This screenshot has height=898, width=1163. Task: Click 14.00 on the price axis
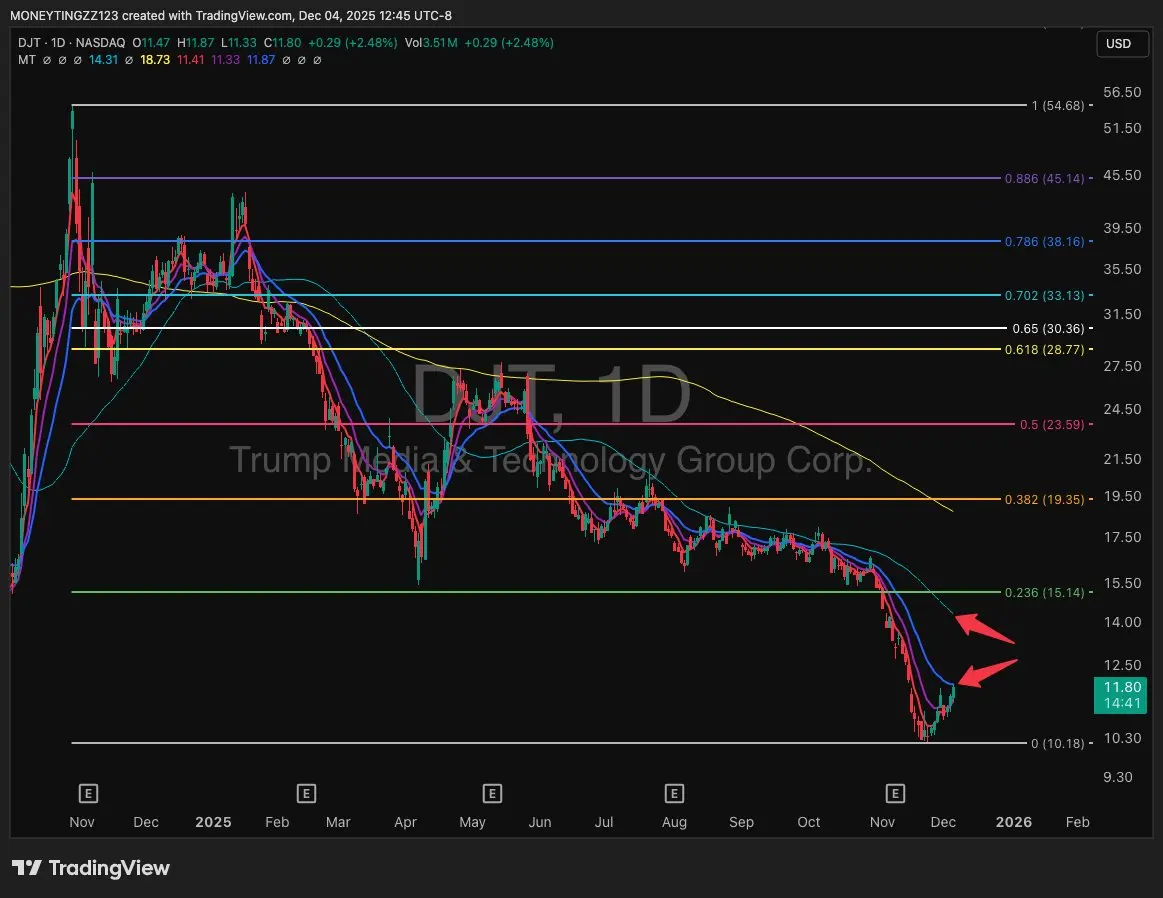coord(1122,623)
